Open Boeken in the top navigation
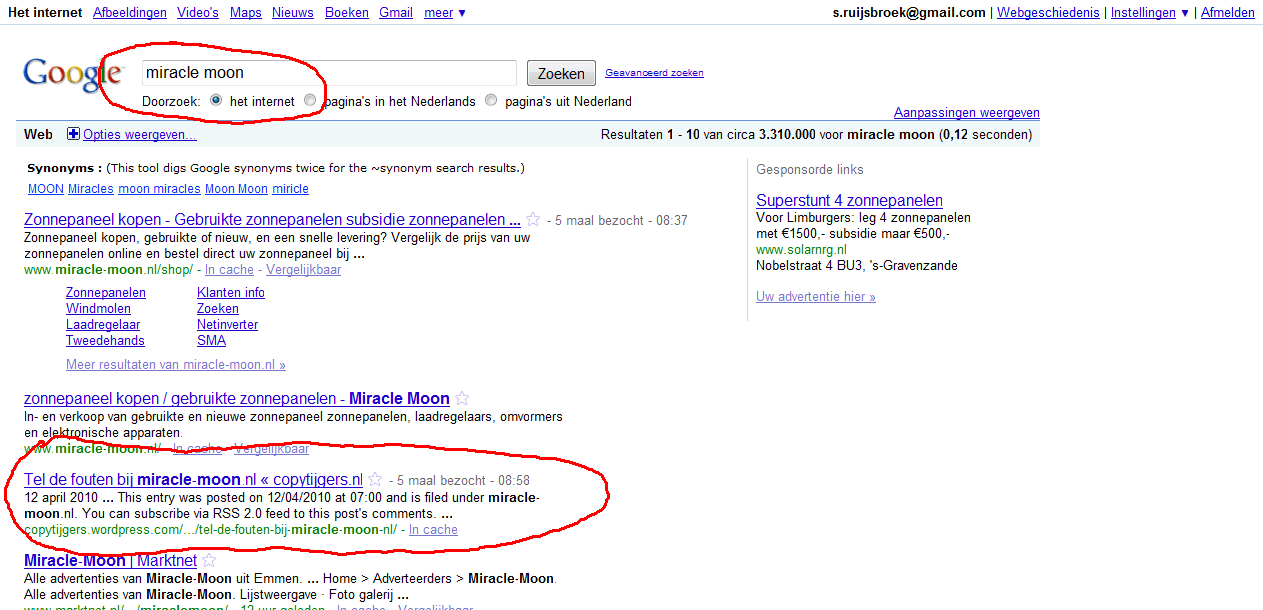1263x610 pixels. pos(347,13)
